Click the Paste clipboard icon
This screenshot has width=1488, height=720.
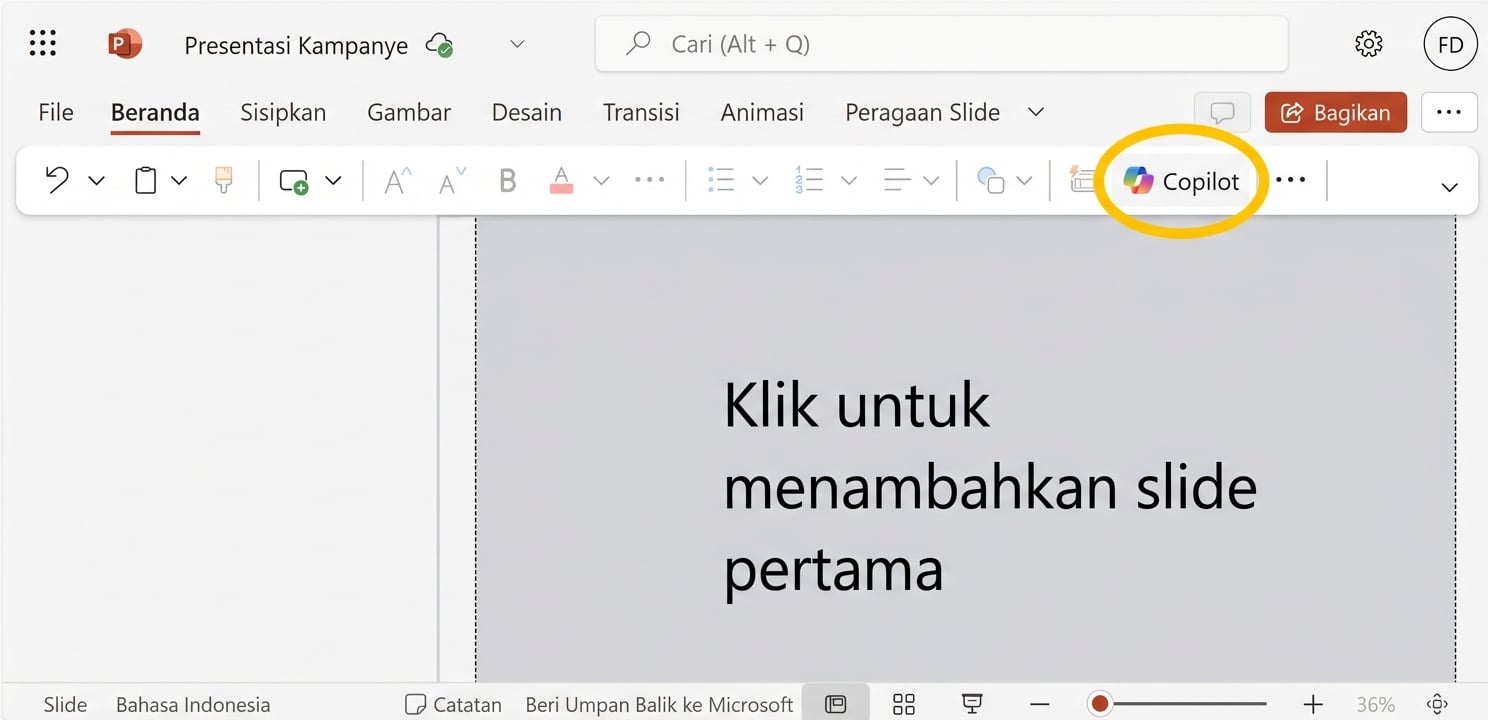coord(145,180)
